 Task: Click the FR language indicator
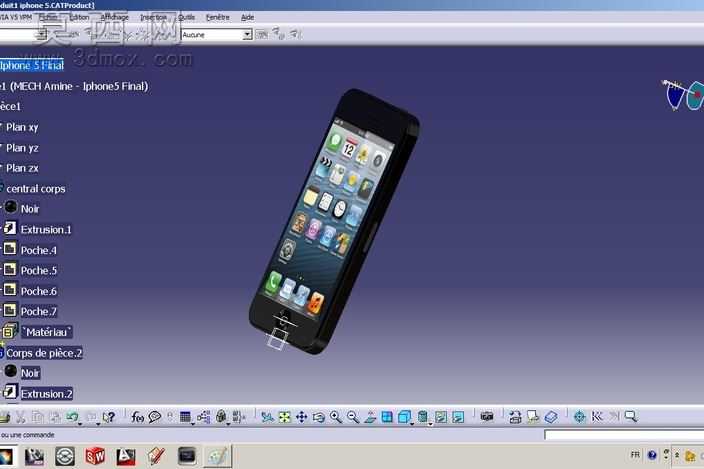point(635,455)
